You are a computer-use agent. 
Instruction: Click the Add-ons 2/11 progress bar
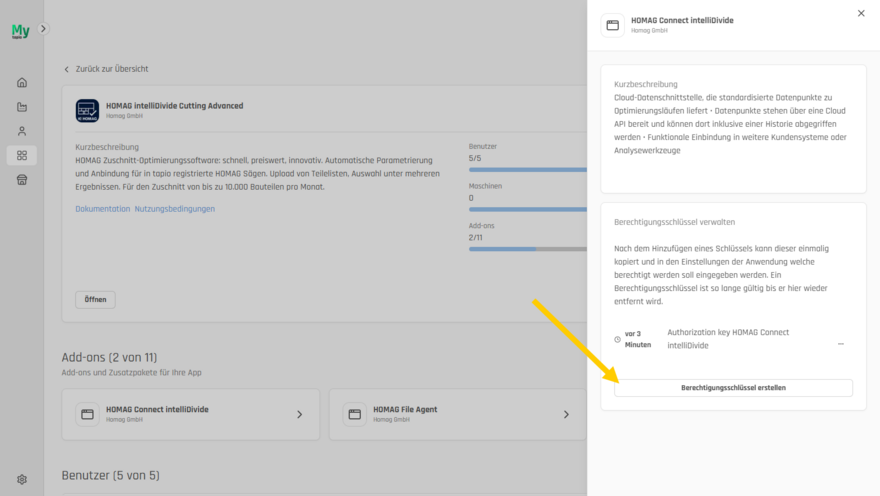(528, 249)
